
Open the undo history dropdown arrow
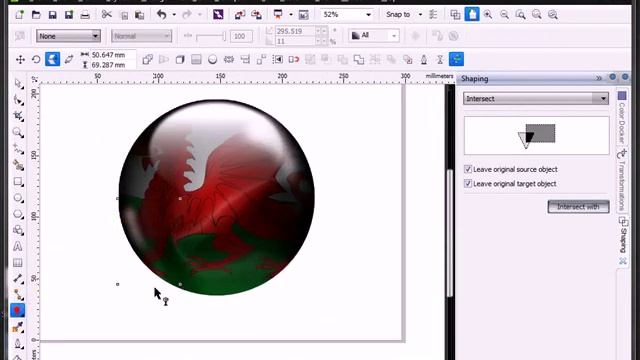(174, 15)
